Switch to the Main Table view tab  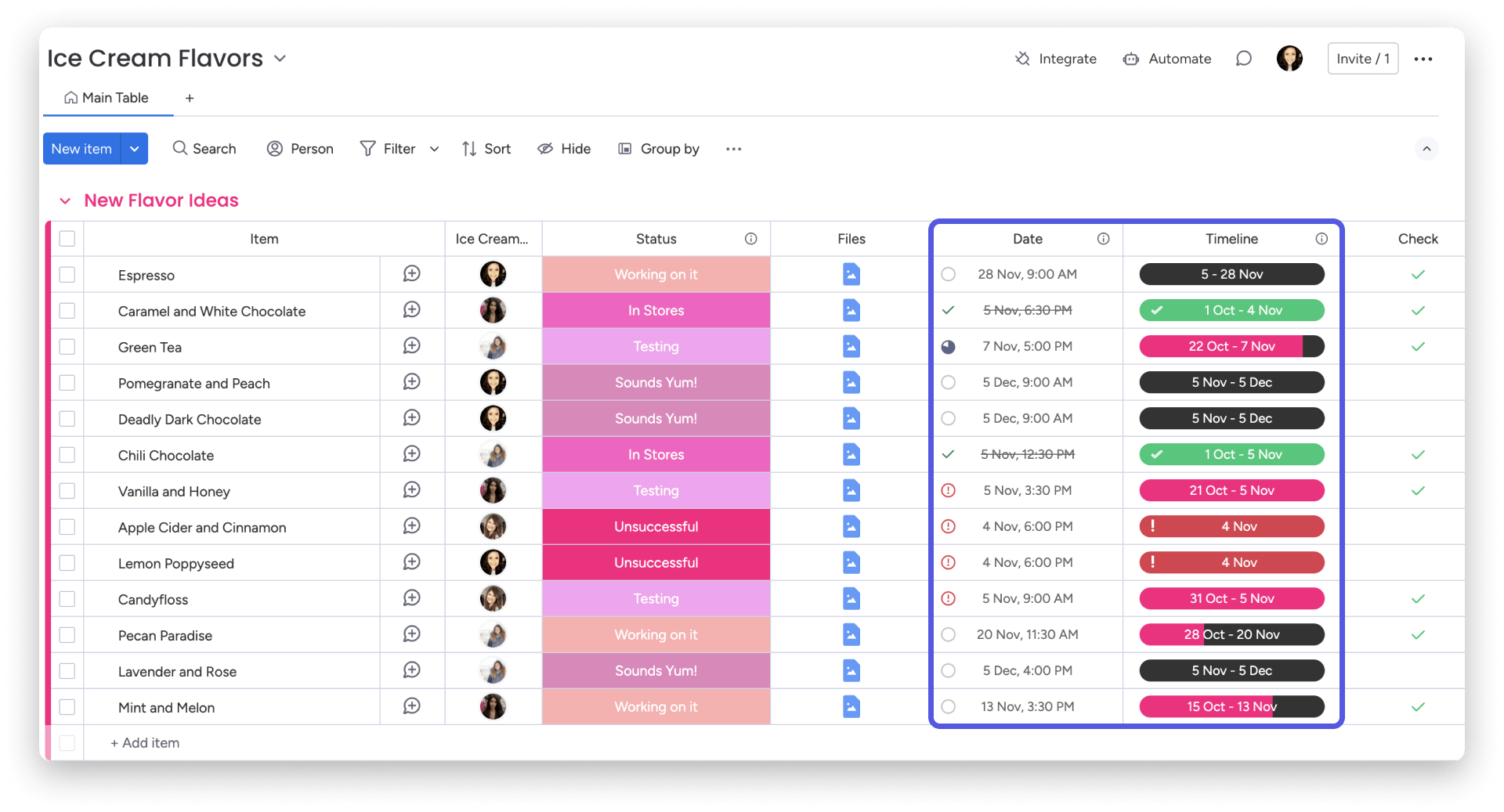coord(107,98)
